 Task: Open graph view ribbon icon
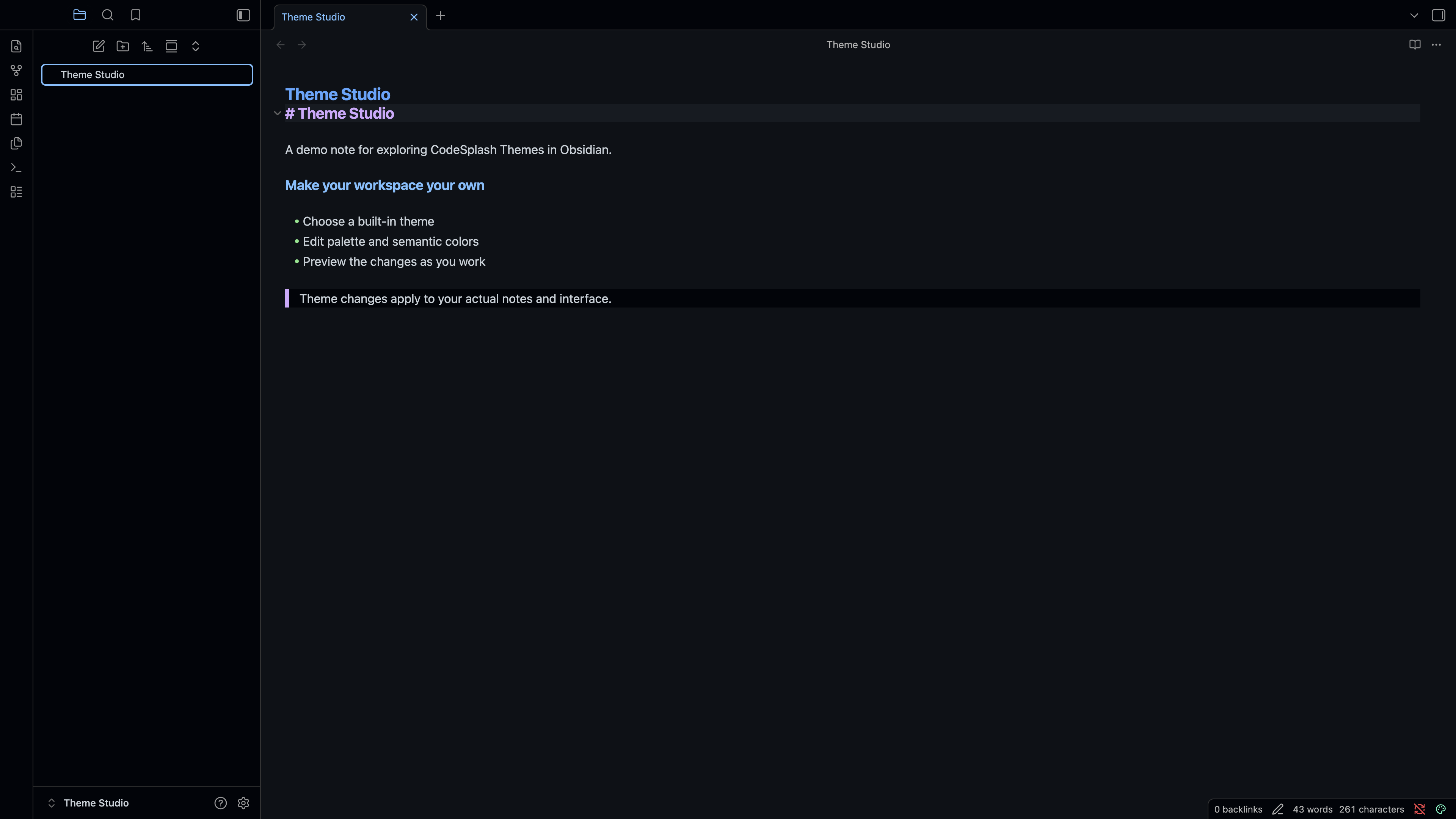(x=16, y=71)
